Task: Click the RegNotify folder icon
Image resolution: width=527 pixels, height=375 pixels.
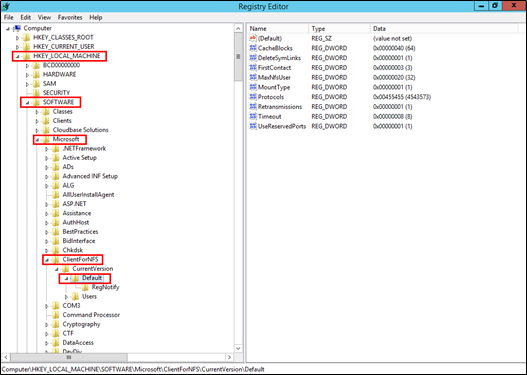Action: click(85, 287)
